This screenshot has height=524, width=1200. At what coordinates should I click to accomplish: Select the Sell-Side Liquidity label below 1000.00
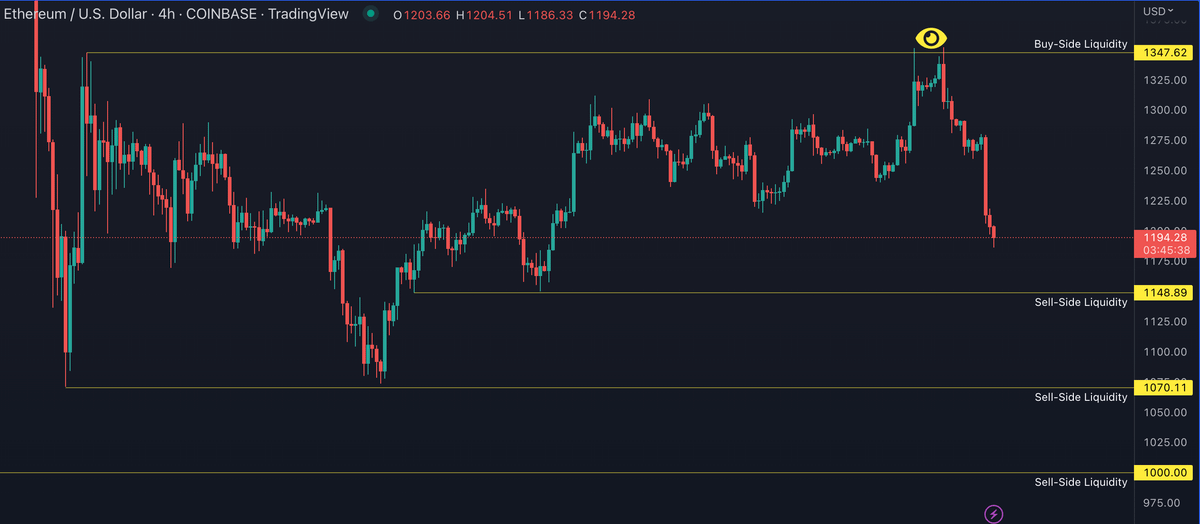(1080, 482)
